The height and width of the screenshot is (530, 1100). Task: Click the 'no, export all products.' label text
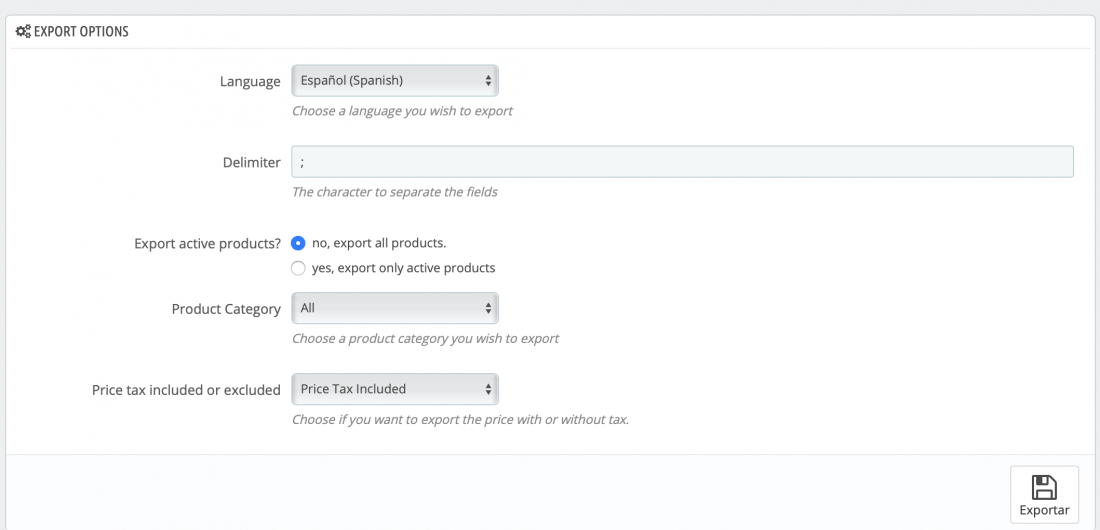379,243
